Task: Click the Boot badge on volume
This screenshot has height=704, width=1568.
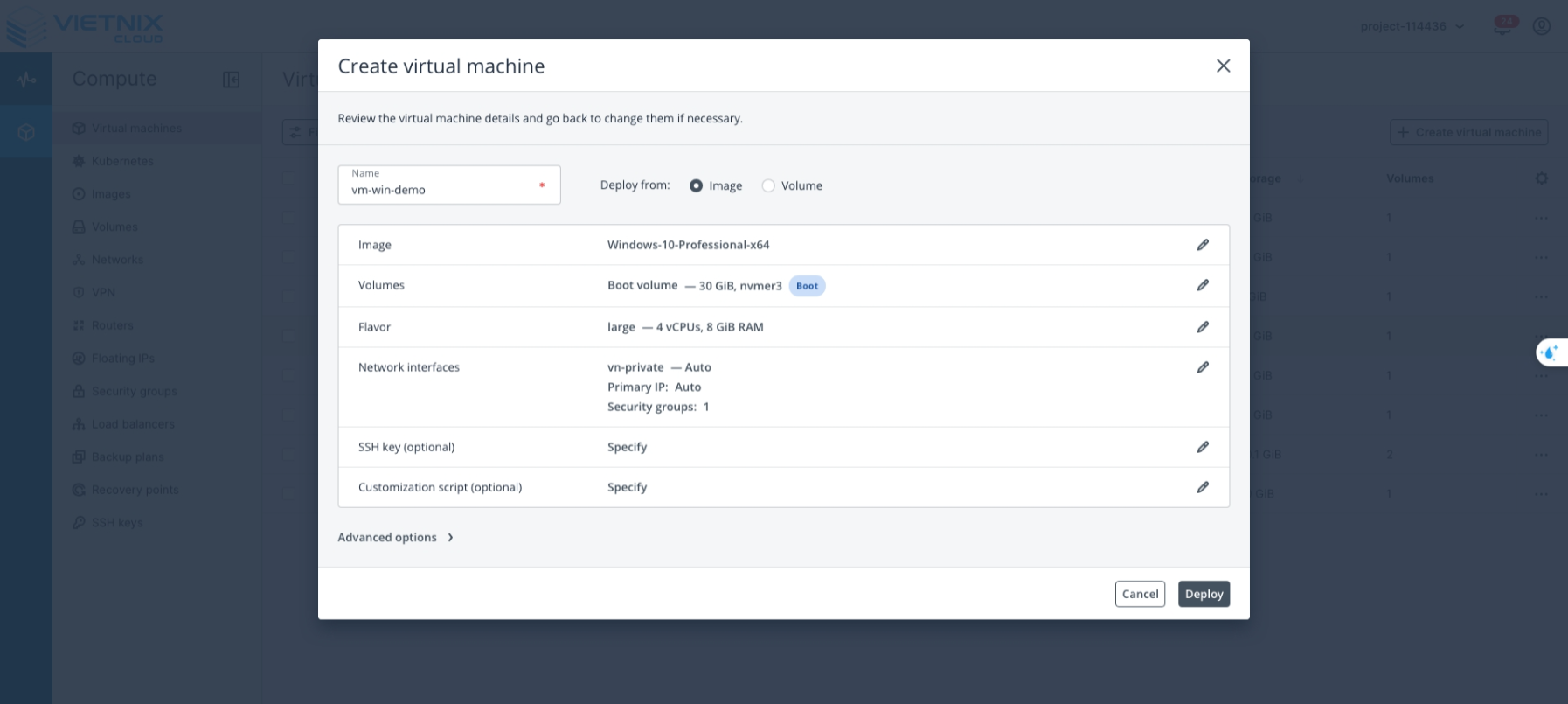Action: click(807, 286)
